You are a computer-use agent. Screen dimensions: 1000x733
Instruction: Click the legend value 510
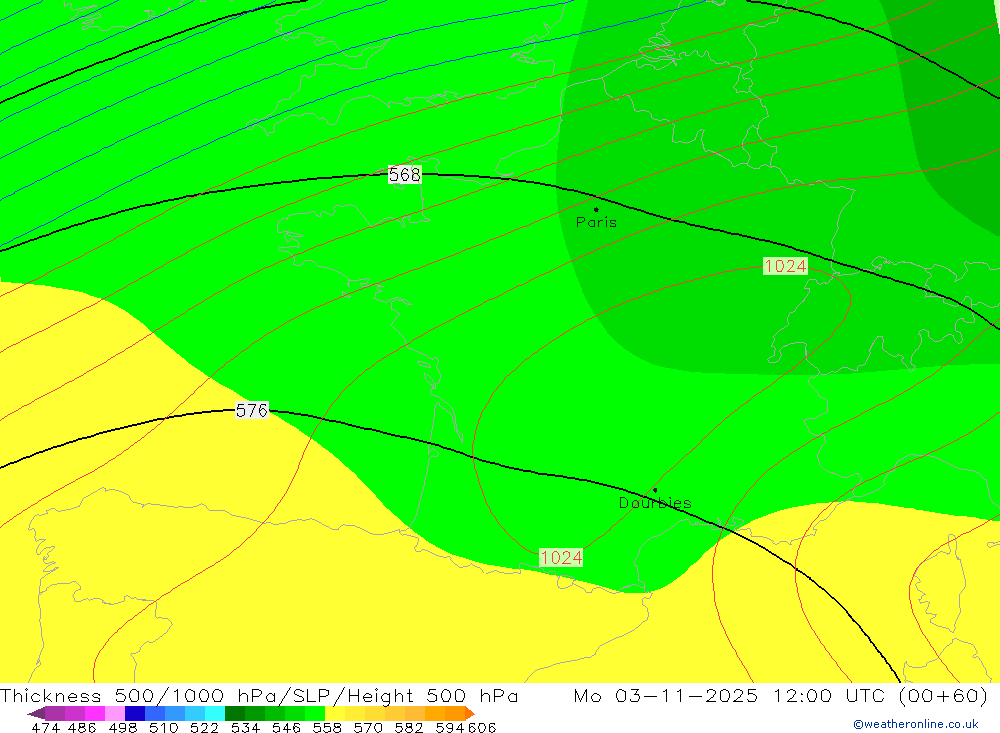point(164,728)
